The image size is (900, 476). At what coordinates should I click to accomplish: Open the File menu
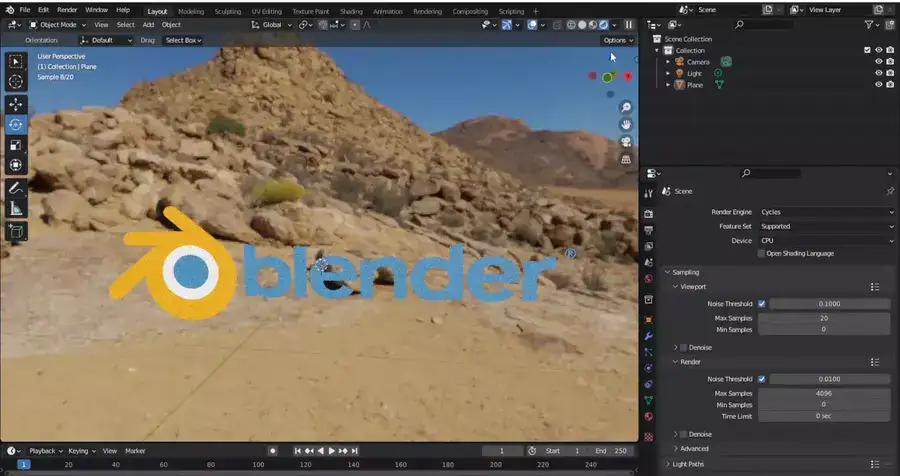25,10
